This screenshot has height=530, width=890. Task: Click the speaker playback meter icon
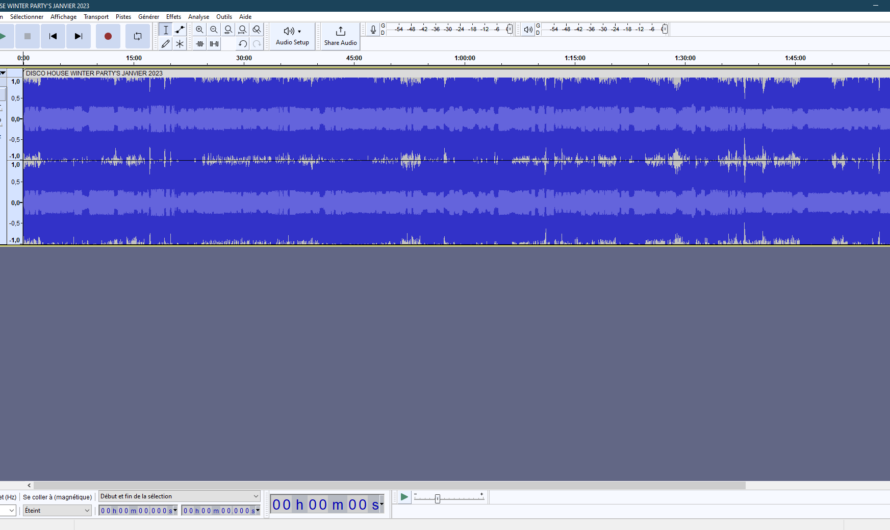(528, 30)
